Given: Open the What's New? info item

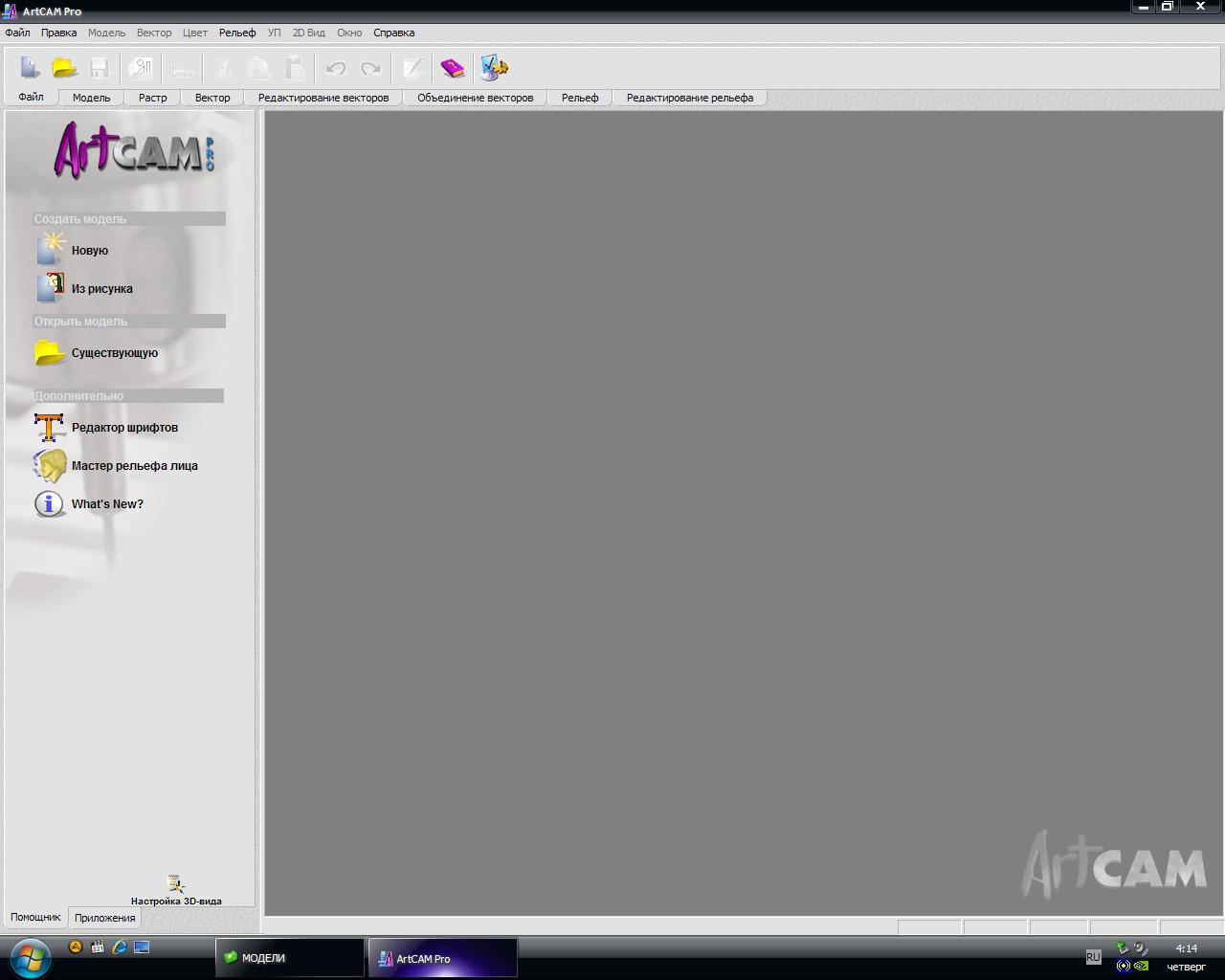Looking at the screenshot, I should pos(50,504).
